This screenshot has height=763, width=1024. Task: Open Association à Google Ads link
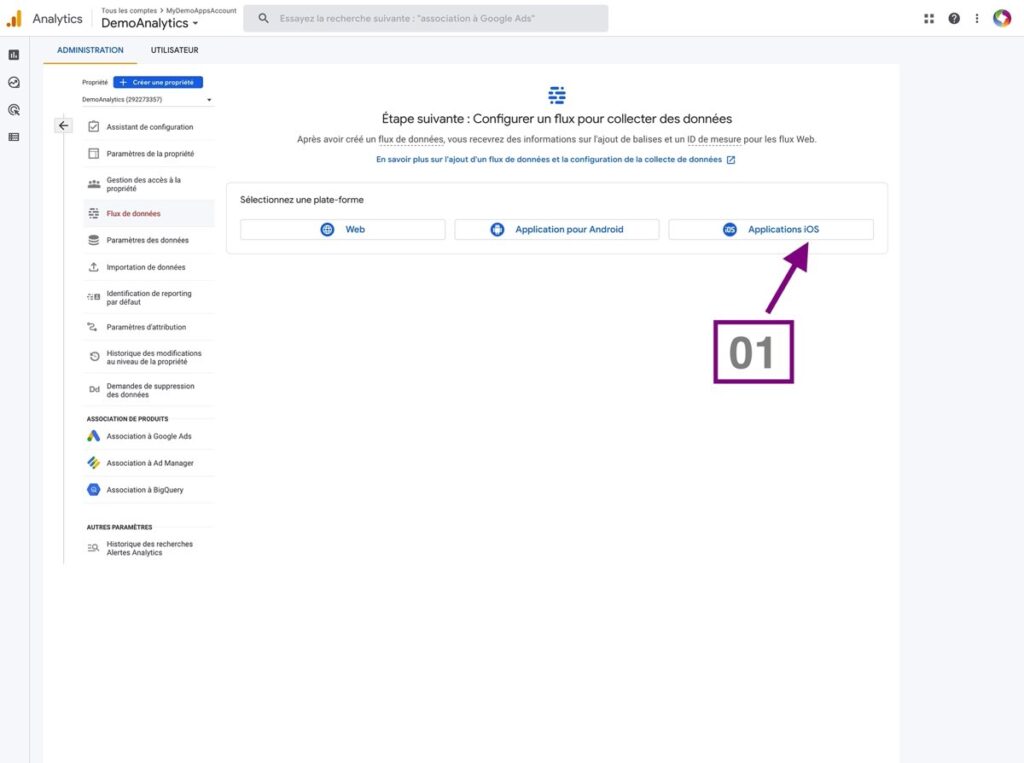pyautogui.click(x=149, y=436)
